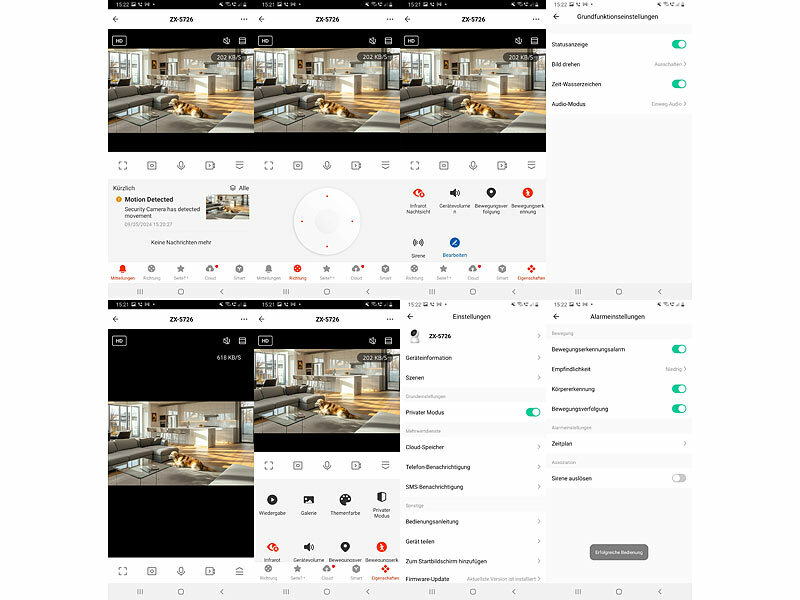Open Gerät teilen in Einstellungen

(473, 541)
